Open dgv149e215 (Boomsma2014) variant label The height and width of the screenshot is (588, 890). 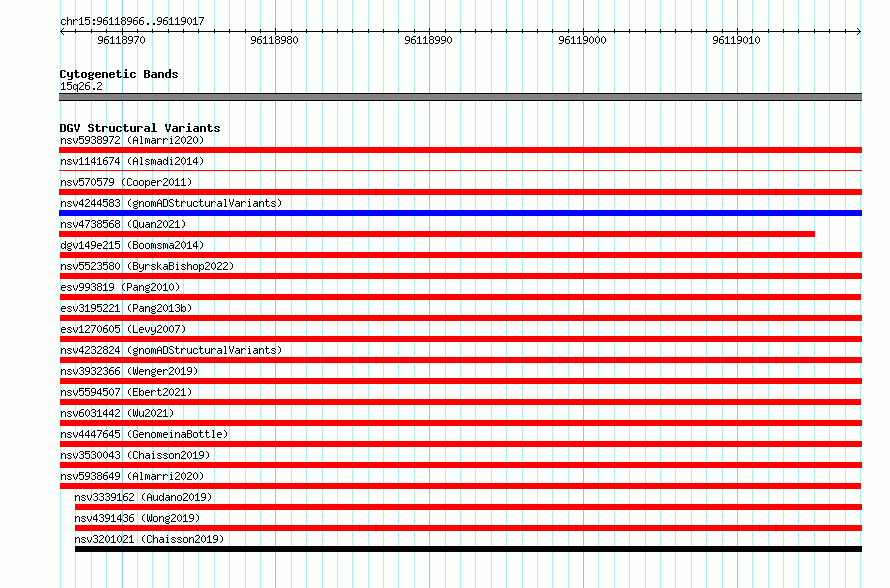[x=132, y=245]
